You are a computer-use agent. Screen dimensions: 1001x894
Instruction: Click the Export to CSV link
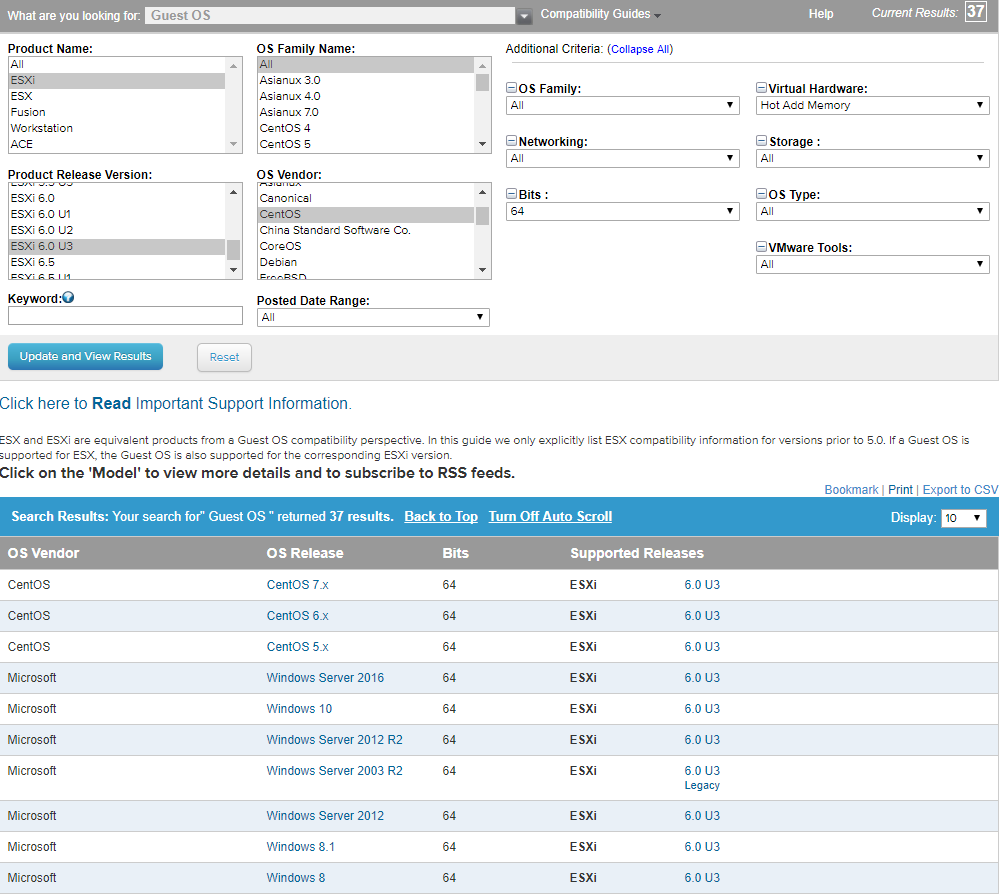(959, 490)
